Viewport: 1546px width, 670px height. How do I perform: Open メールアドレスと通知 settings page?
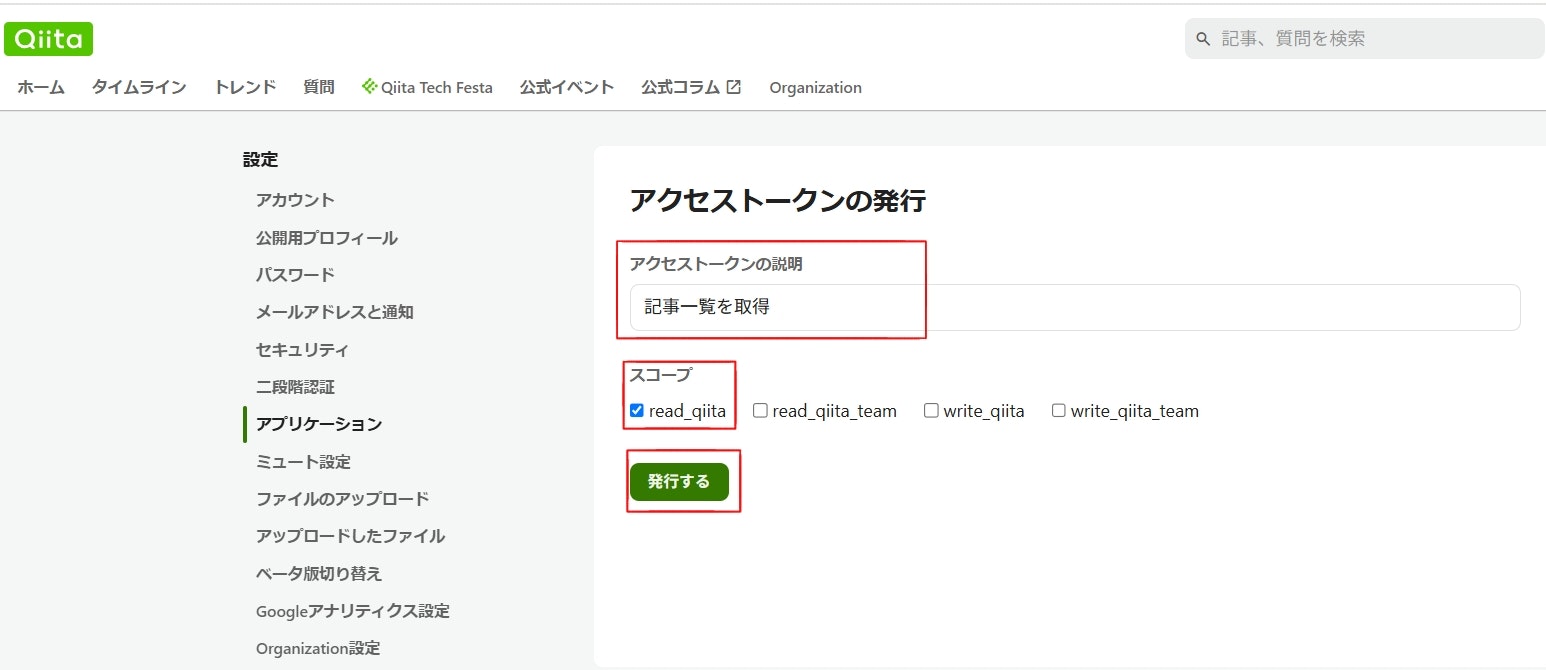[x=335, y=312]
